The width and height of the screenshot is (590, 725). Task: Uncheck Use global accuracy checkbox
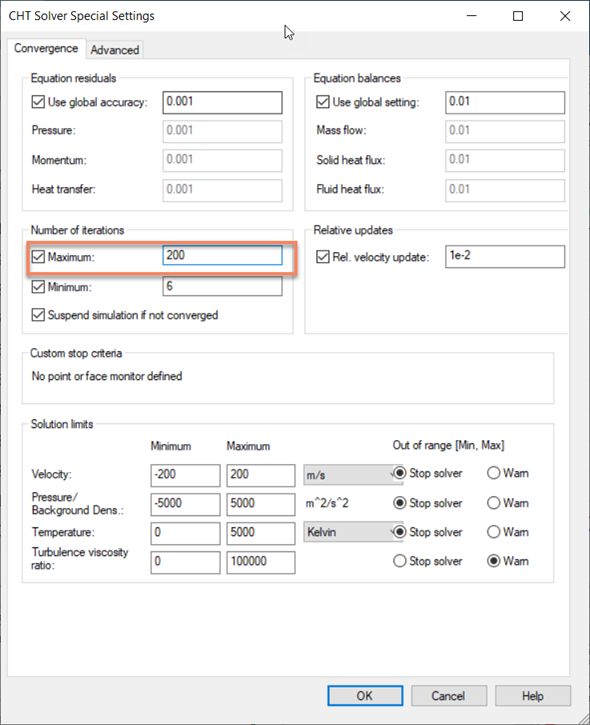pyautogui.click(x=38, y=102)
